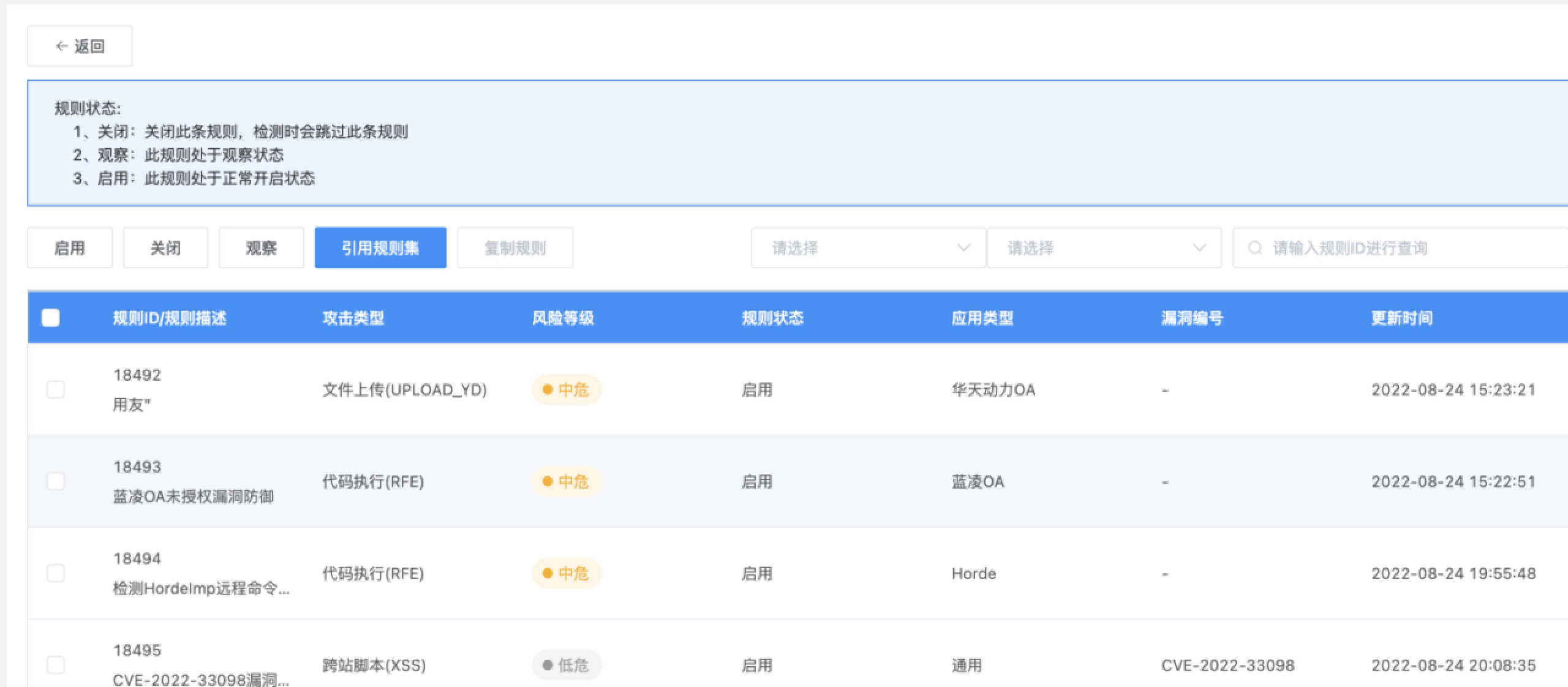Click the 蓝凌OA未授权漏洞防御 description
This screenshot has height=687, width=1568.
(x=194, y=497)
